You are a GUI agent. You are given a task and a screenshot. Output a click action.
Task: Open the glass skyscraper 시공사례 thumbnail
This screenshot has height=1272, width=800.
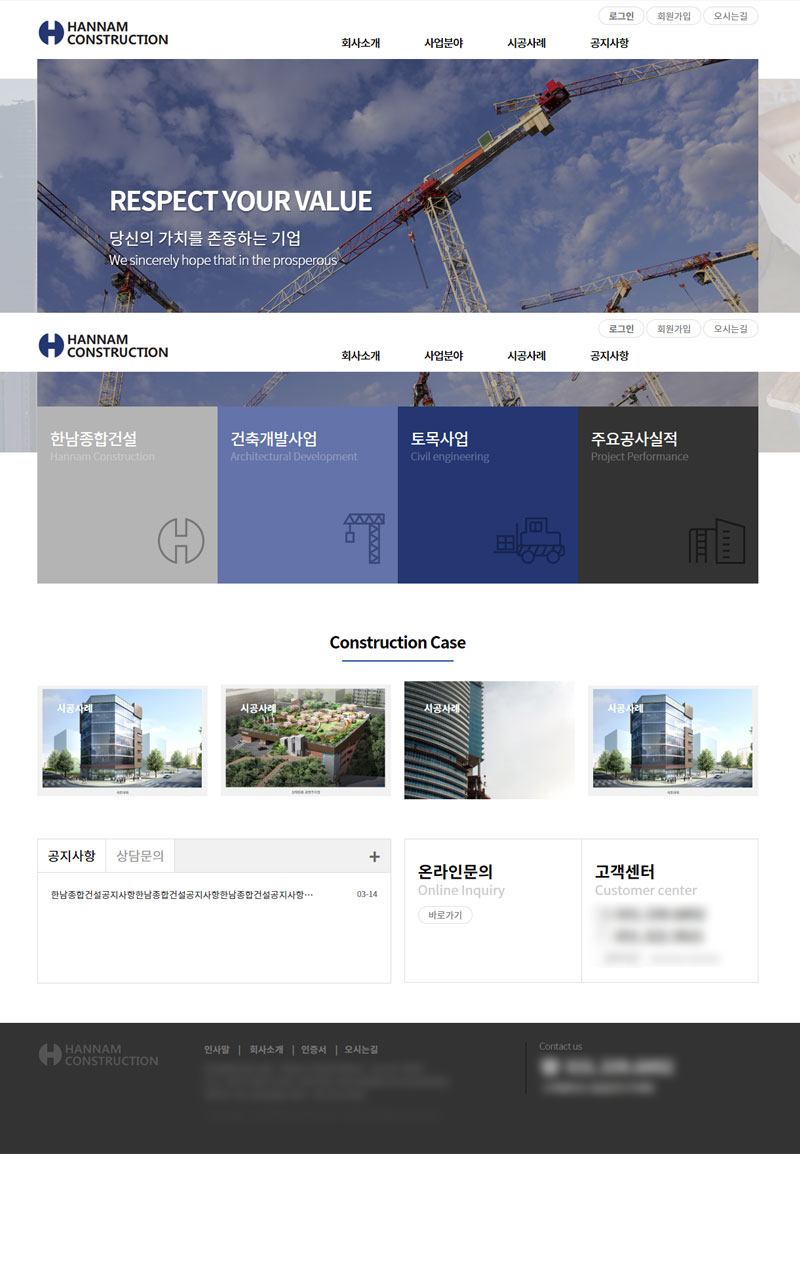(489, 740)
